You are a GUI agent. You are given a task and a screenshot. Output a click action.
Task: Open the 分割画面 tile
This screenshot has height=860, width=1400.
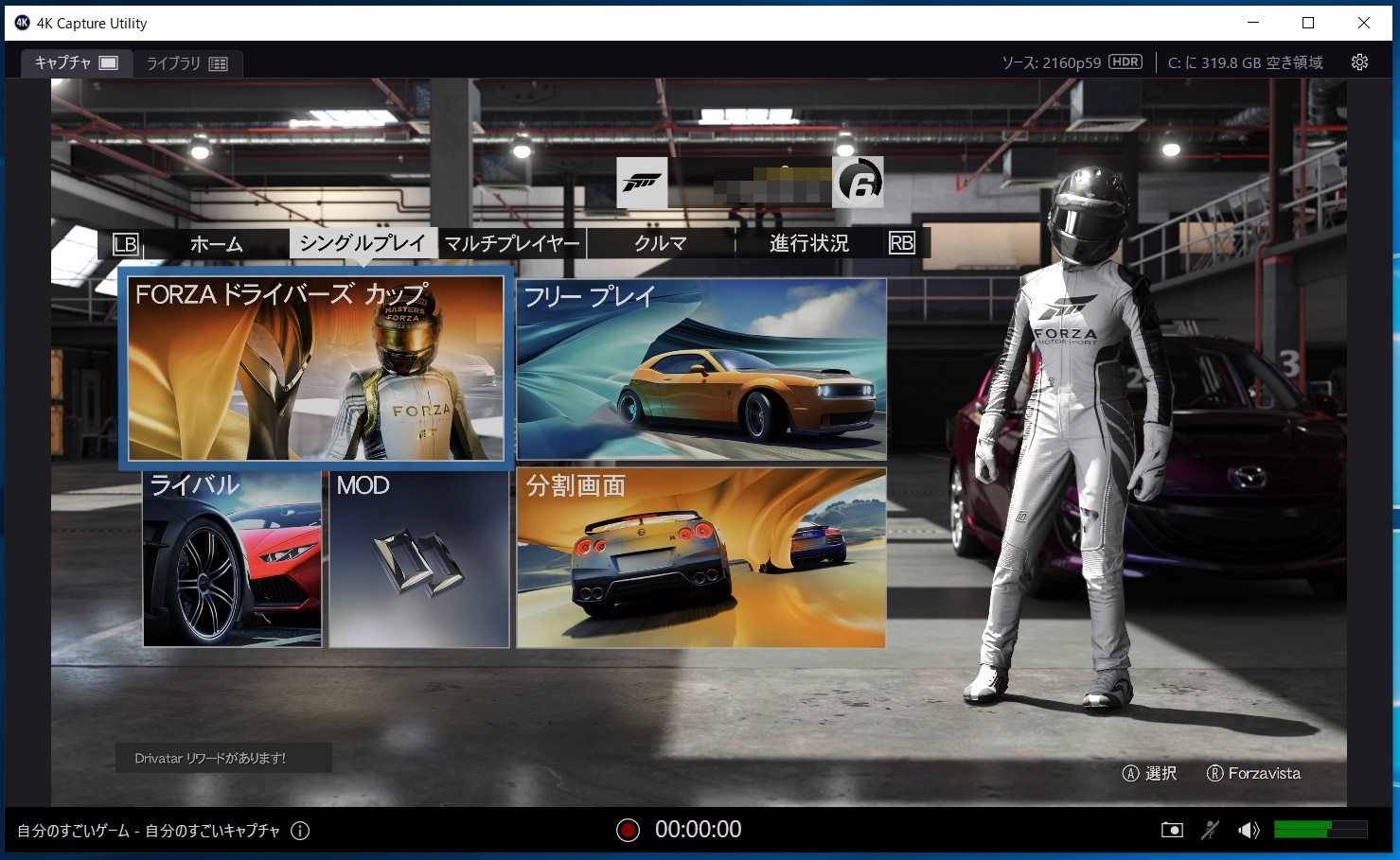[x=701, y=558]
